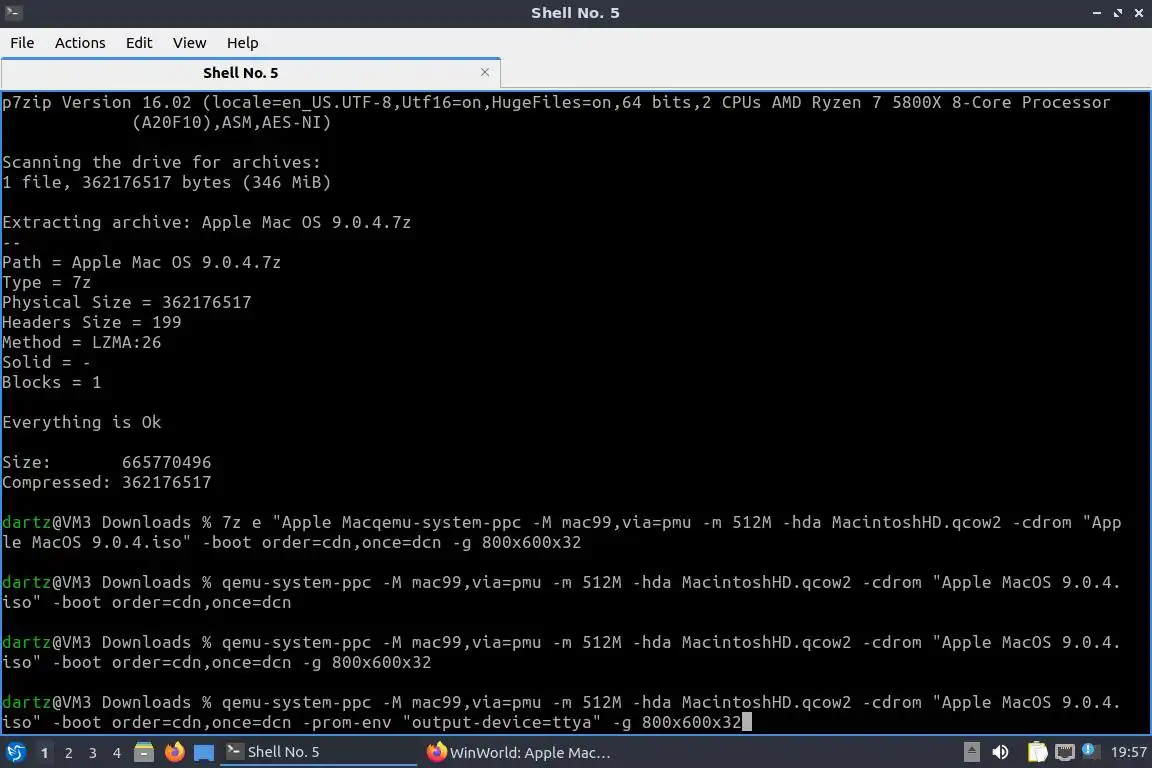
Task: Close the Shell No. 5 window
Action: click(x=1139, y=12)
